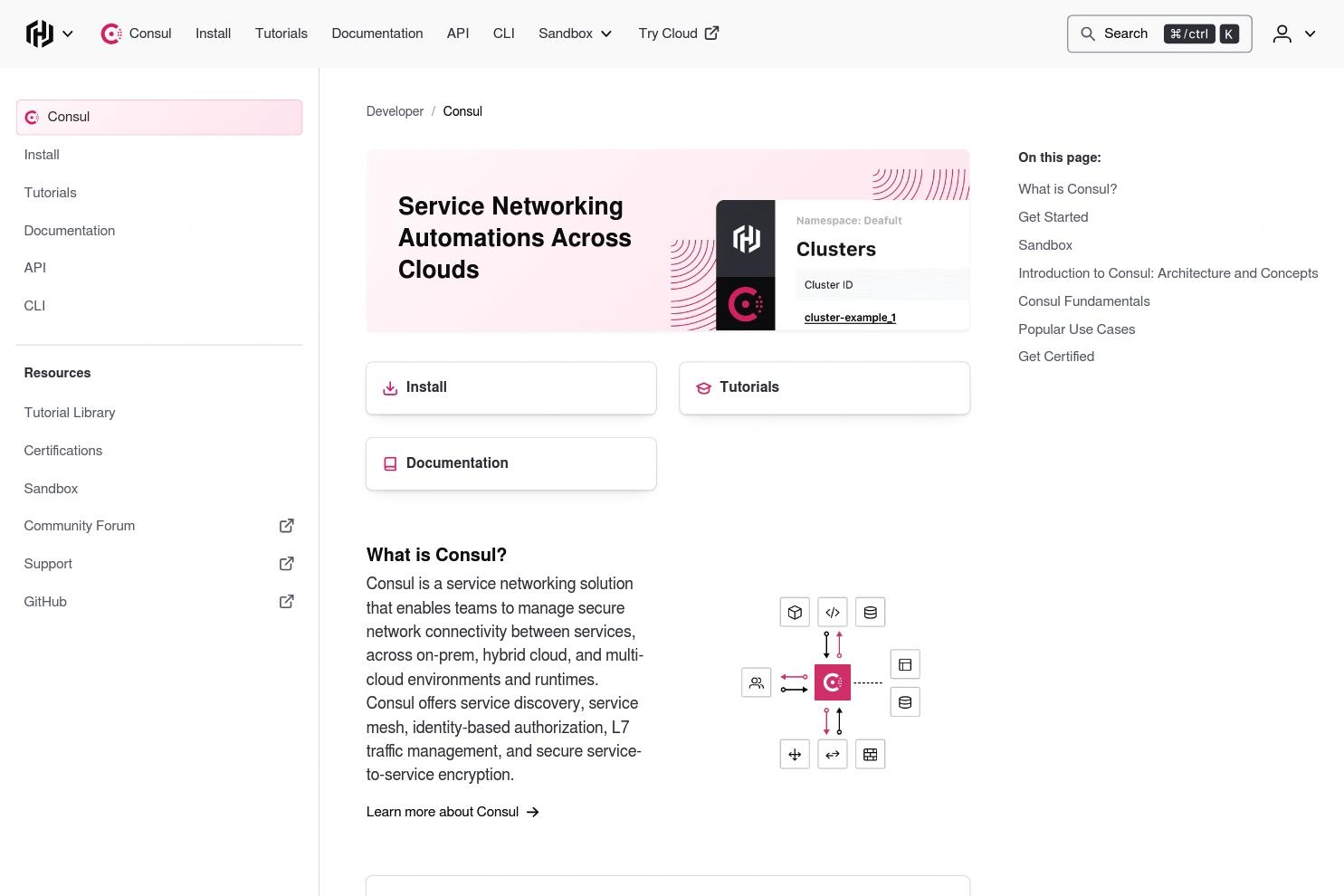Click the Consul logo in top navigation
This screenshot has height=896, width=1344.
point(111,34)
